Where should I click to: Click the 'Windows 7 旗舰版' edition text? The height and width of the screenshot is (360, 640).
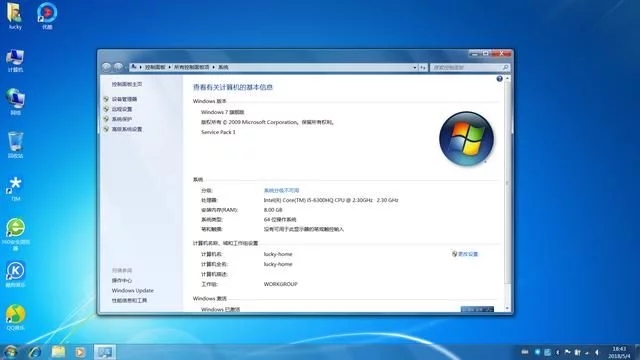click(222, 112)
